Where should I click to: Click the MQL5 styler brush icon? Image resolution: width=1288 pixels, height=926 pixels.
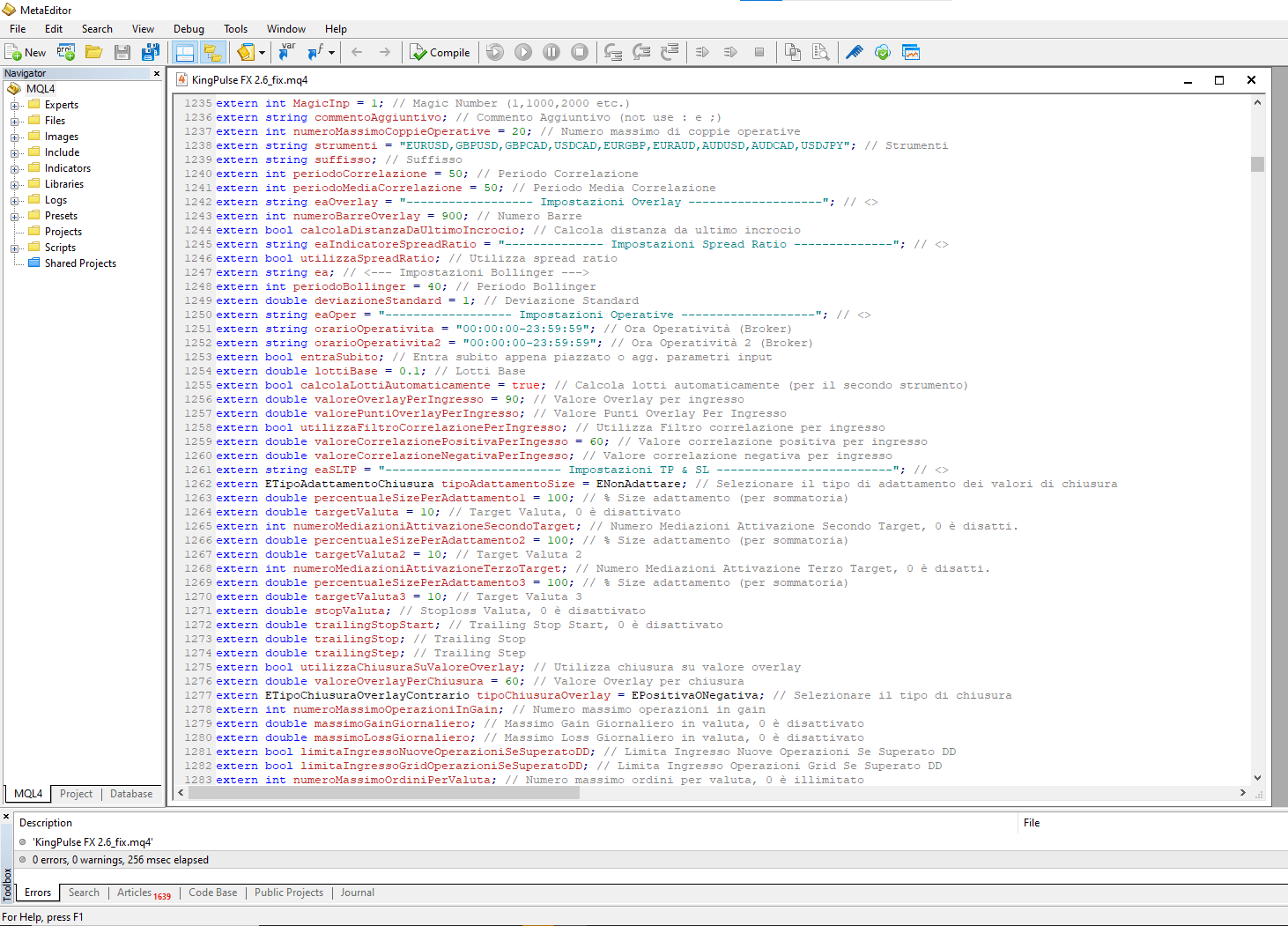click(854, 53)
